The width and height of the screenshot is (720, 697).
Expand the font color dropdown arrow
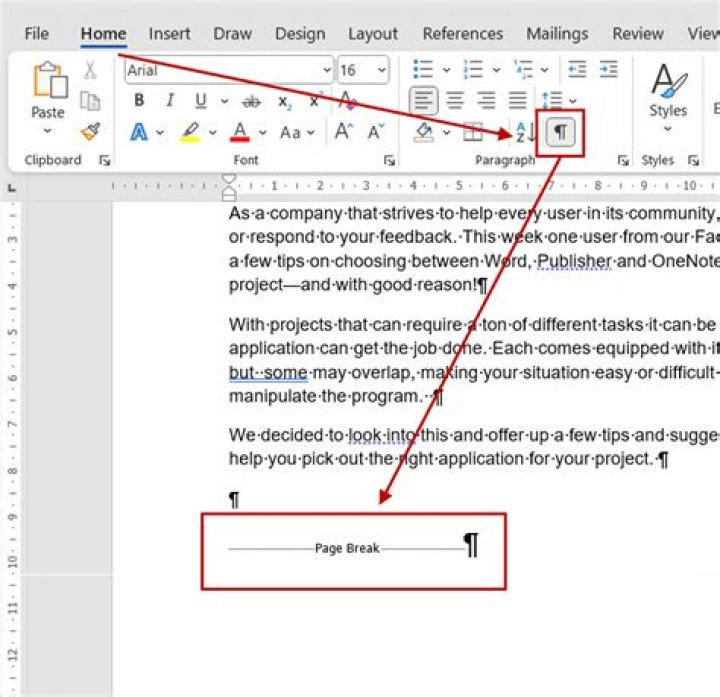(262, 133)
